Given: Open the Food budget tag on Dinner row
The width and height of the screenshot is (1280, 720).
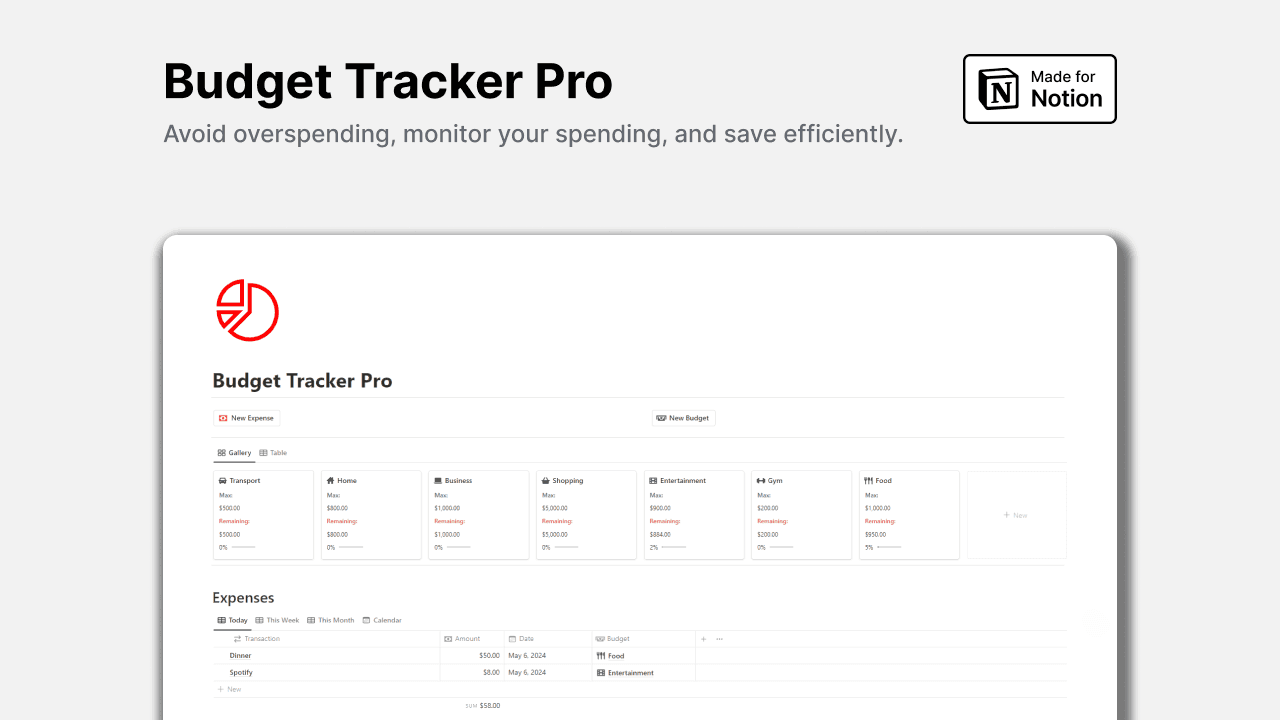Looking at the screenshot, I should [612, 655].
